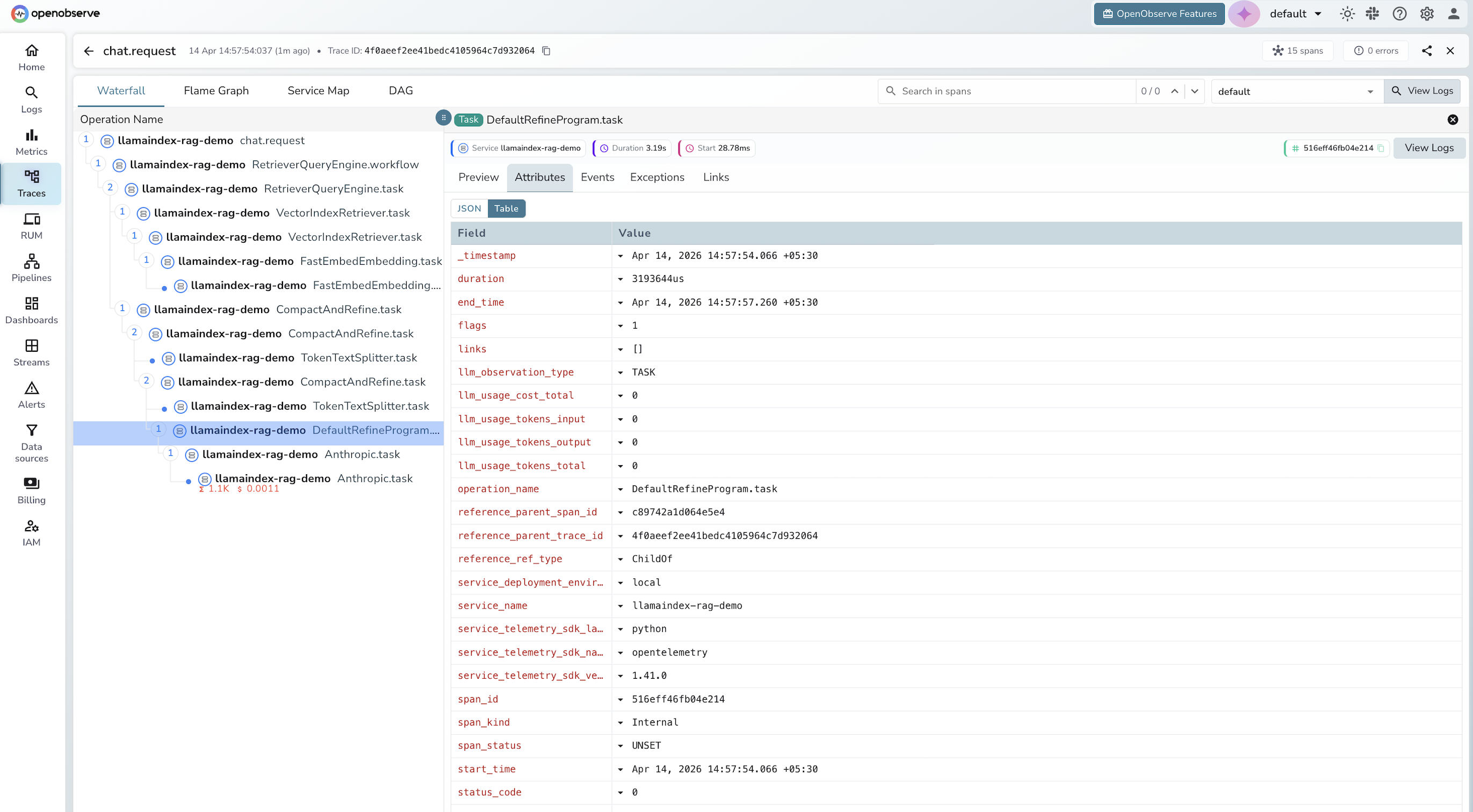1473x812 pixels.
Task: Open the apps grid icon in the header
Action: 1373,13
